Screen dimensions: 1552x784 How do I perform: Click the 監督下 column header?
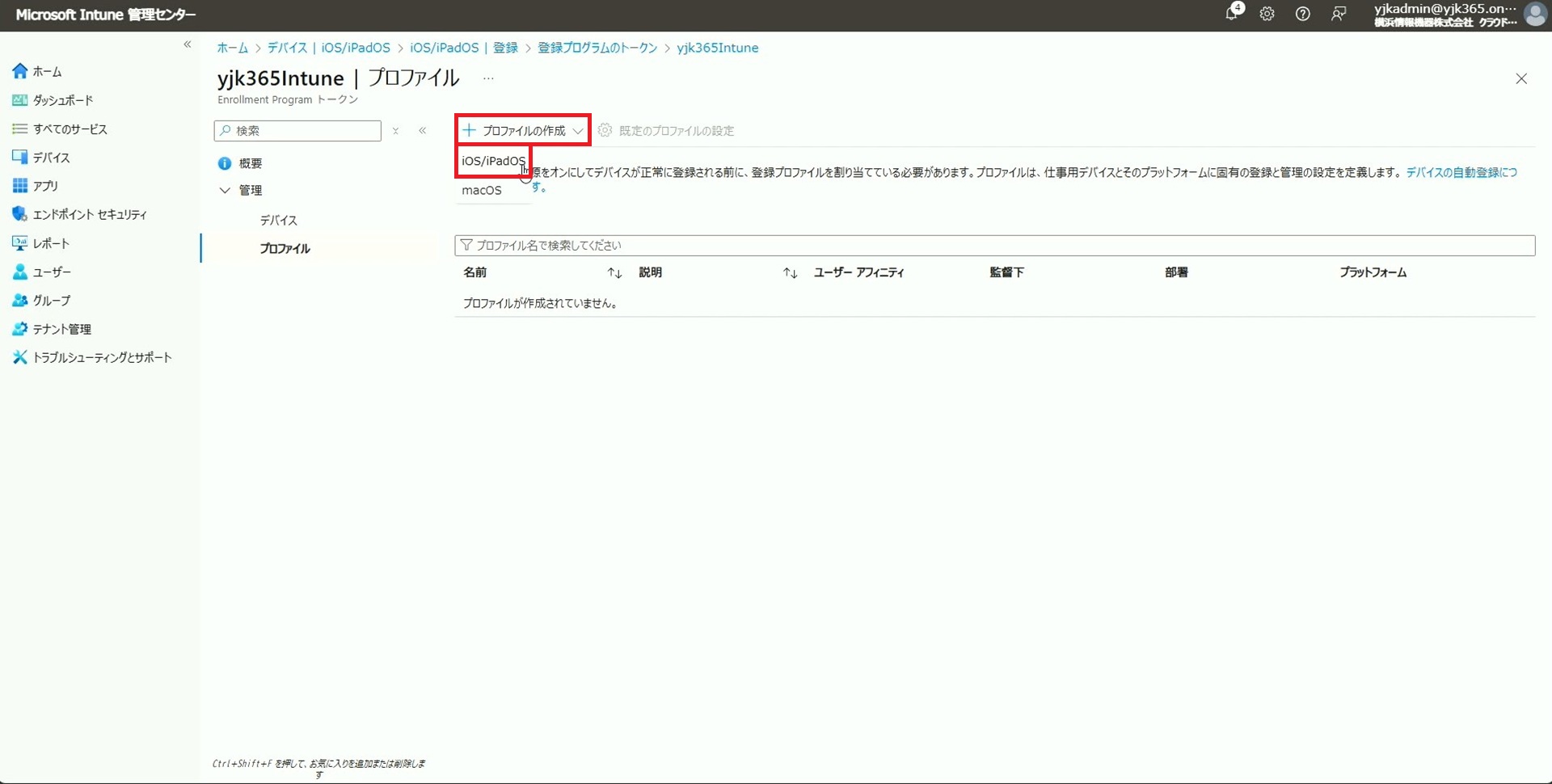(x=1006, y=273)
